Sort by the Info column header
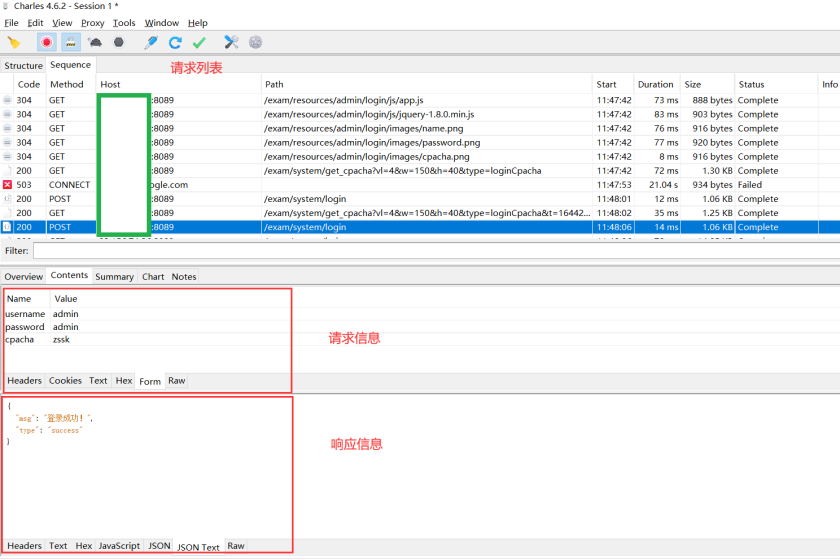840x560 pixels. tap(829, 84)
